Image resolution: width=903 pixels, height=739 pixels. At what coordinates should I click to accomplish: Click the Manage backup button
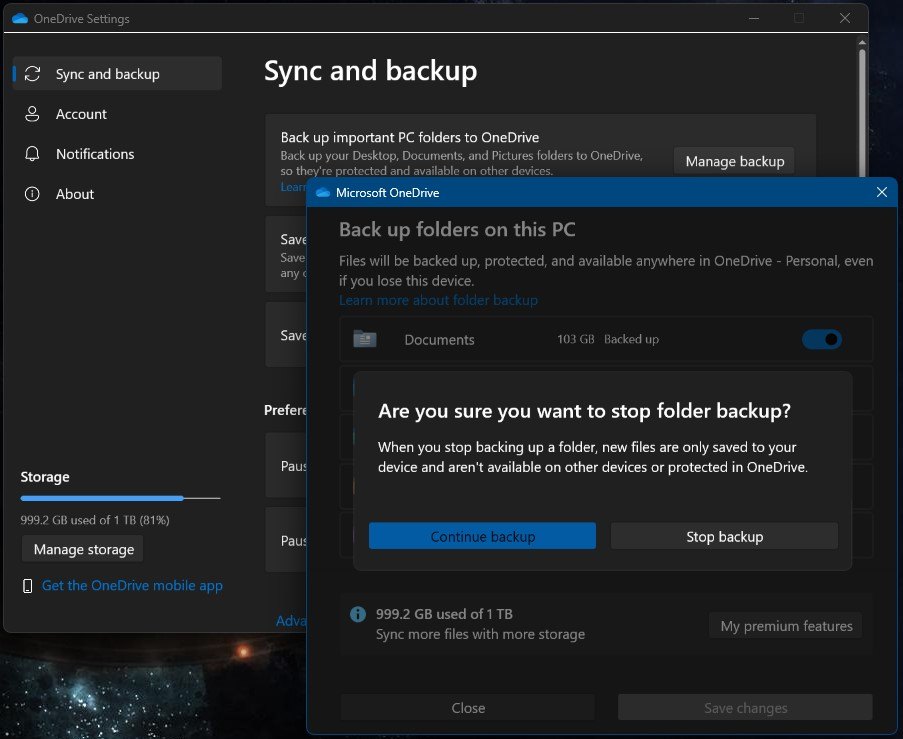coord(734,161)
